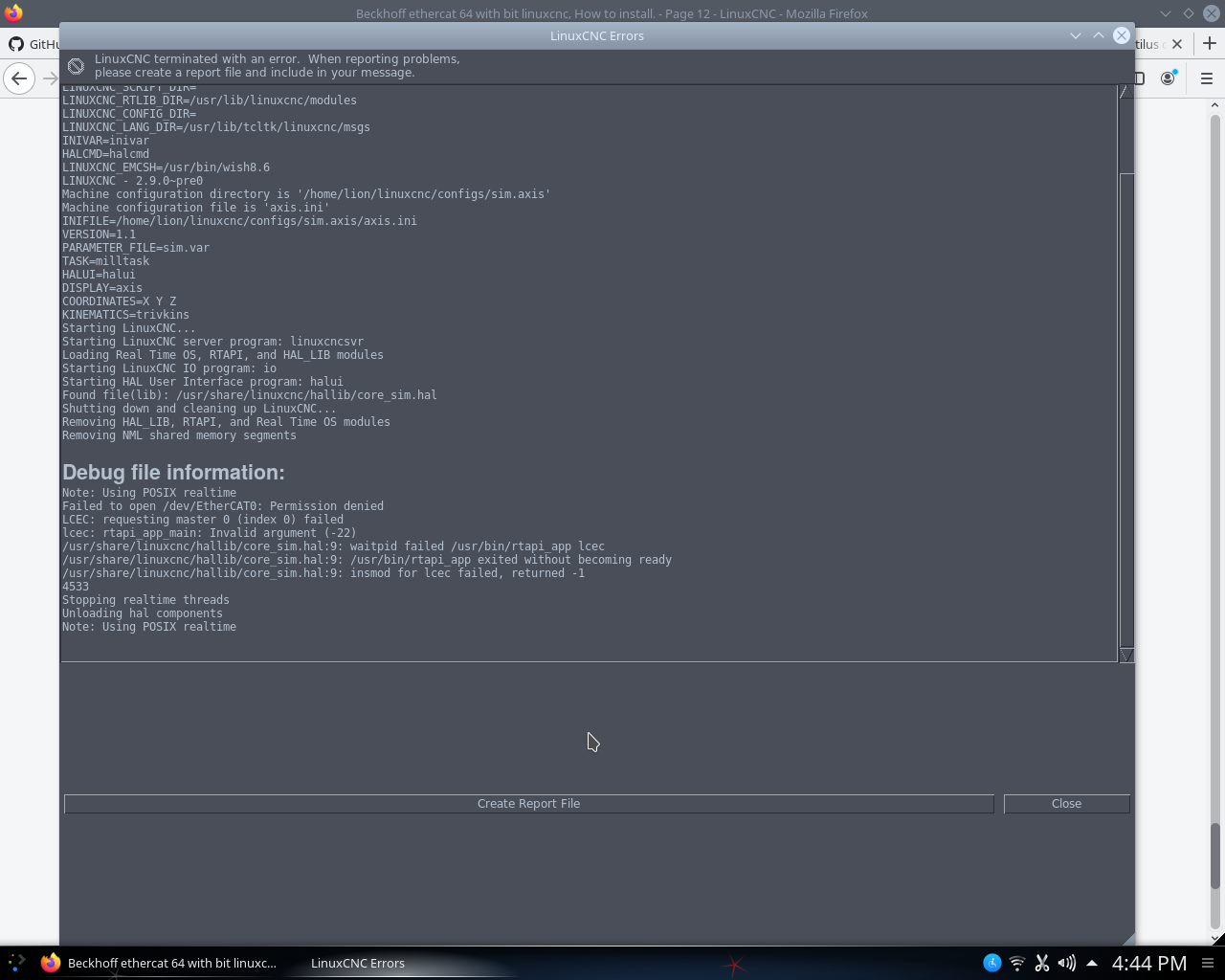Open the volume control tray icon

[1066, 963]
